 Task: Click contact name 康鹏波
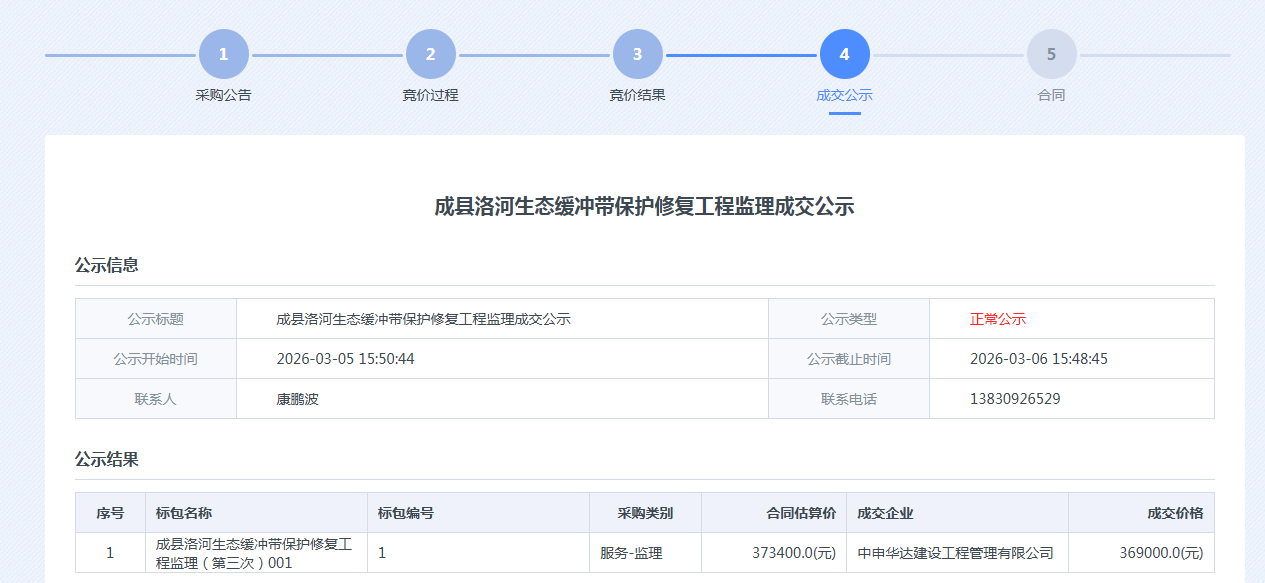[297, 399]
